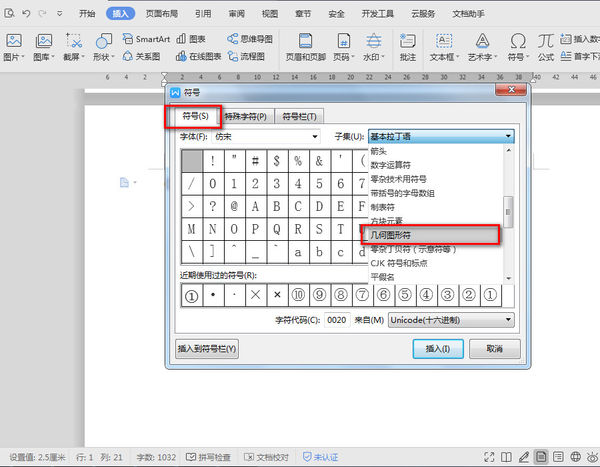The height and width of the screenshot is (467, 600).
Task: Open the Unicode source (来自) dropdown
Action: pyautogui.click(x=451, y=320)
